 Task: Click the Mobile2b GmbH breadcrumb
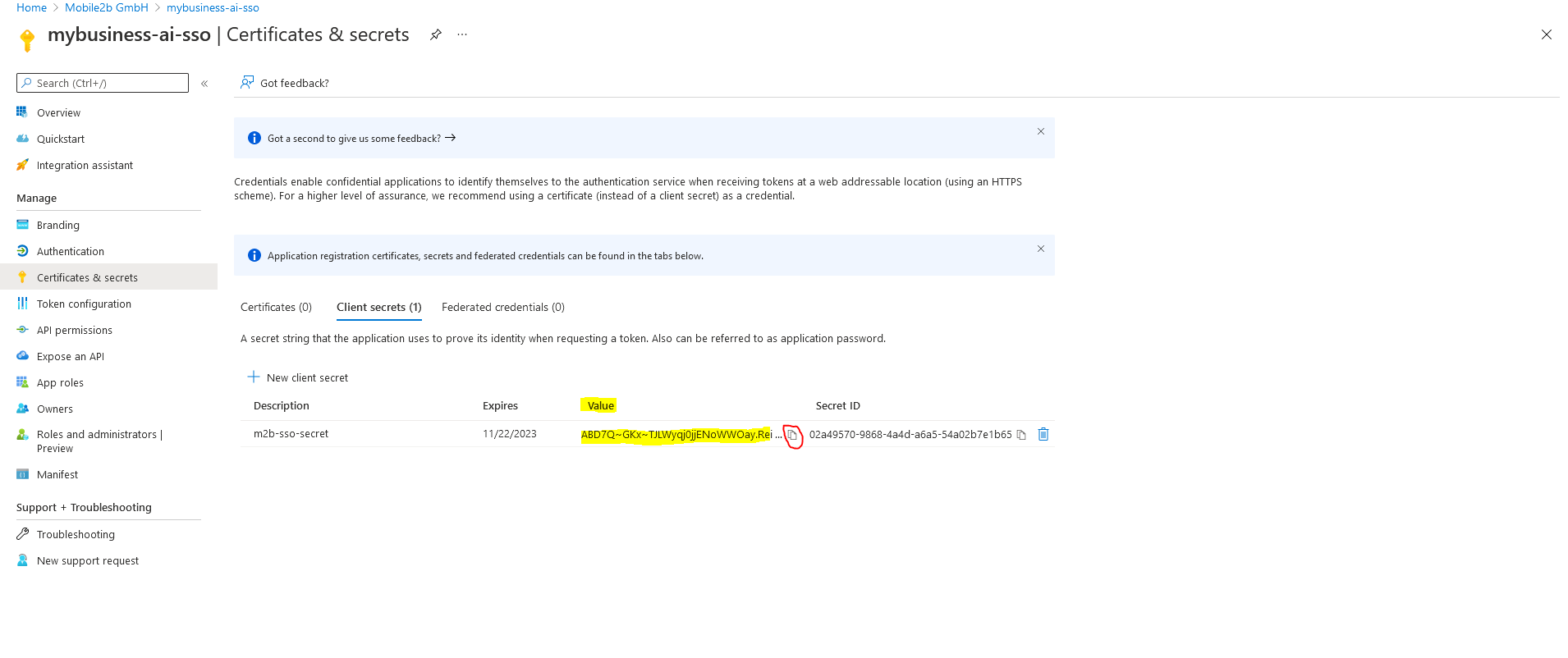(107, 7)
